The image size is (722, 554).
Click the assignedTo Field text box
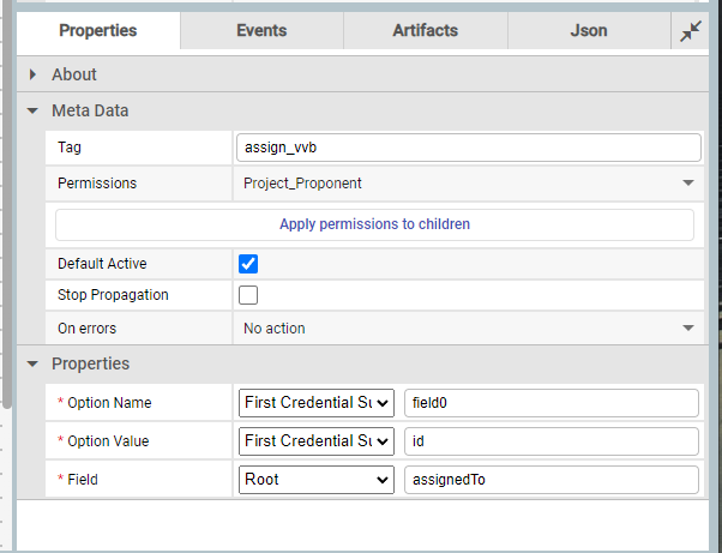(551, 480)
